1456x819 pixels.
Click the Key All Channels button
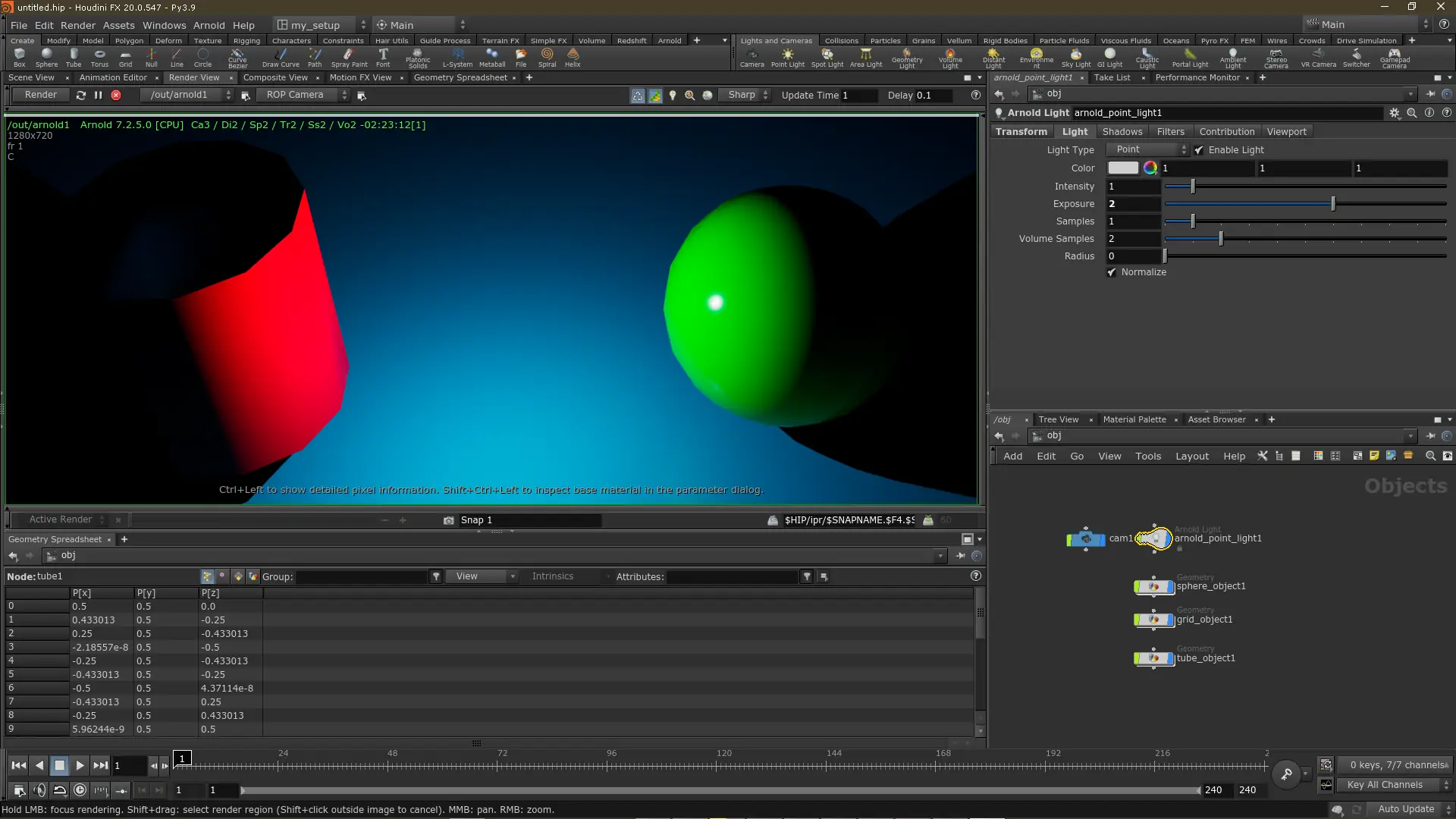coord(1385,785)
